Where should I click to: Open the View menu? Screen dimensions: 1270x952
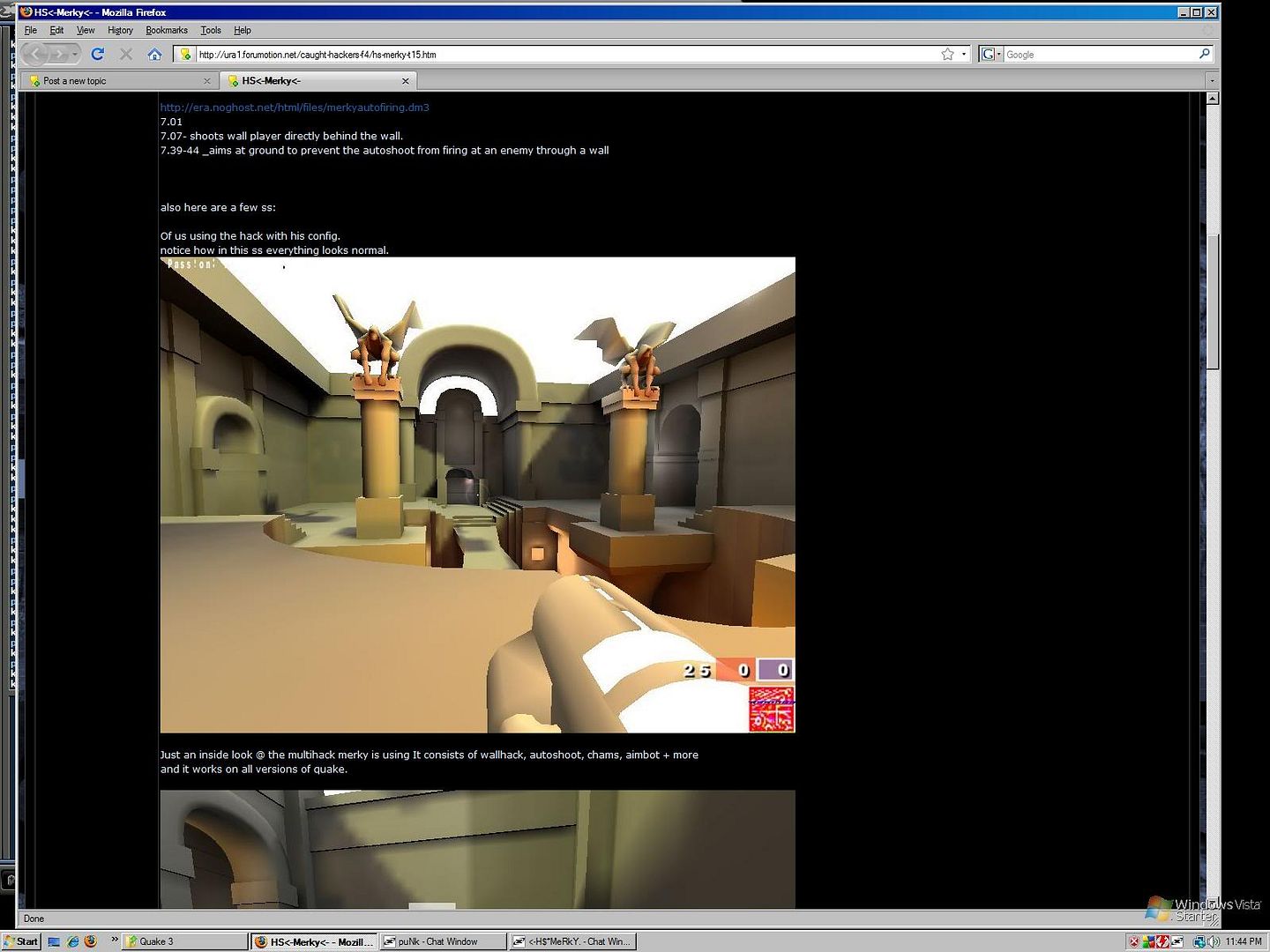point(86,30)
